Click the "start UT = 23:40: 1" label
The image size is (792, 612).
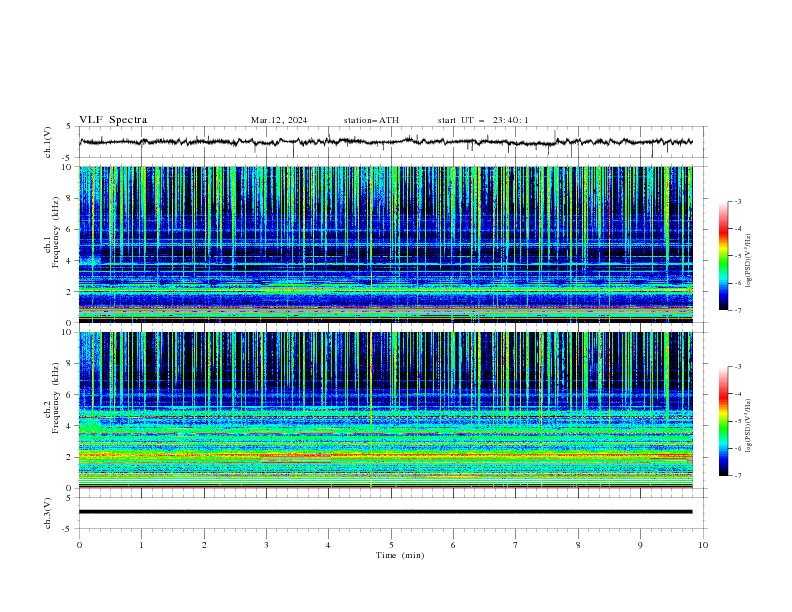483,120
